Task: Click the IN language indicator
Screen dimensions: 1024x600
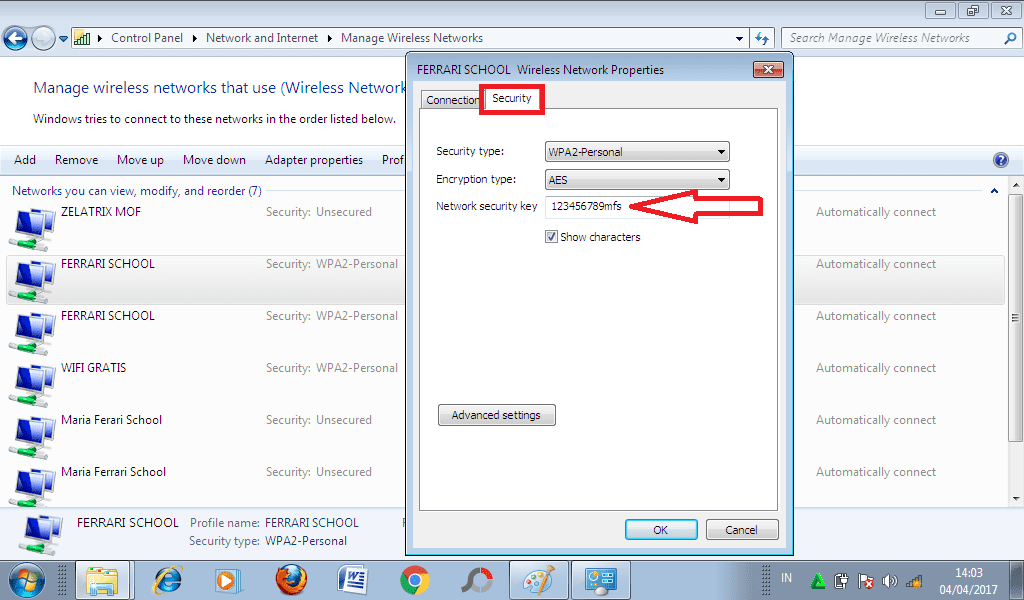Action: point(786,578)
